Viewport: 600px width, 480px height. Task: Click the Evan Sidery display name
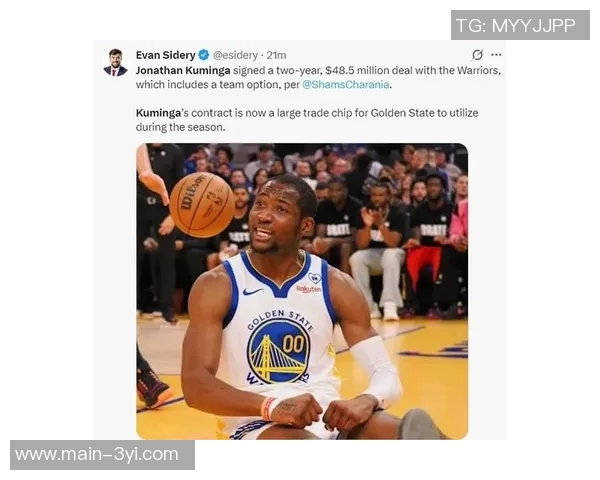click(166, 55)
